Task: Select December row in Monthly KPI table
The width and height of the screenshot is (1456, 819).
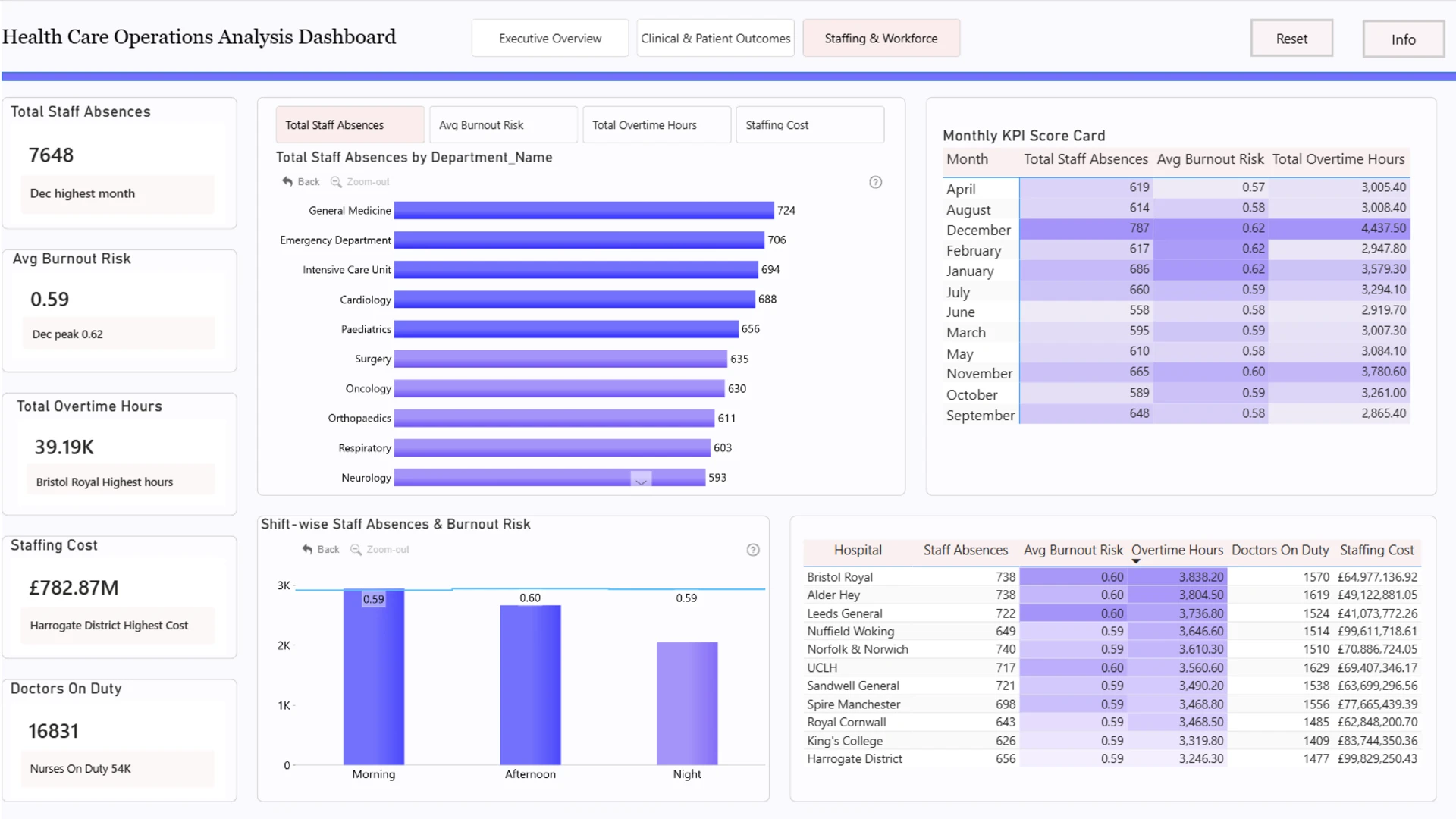Action: pyautogui.click(x=1176, y=229)
